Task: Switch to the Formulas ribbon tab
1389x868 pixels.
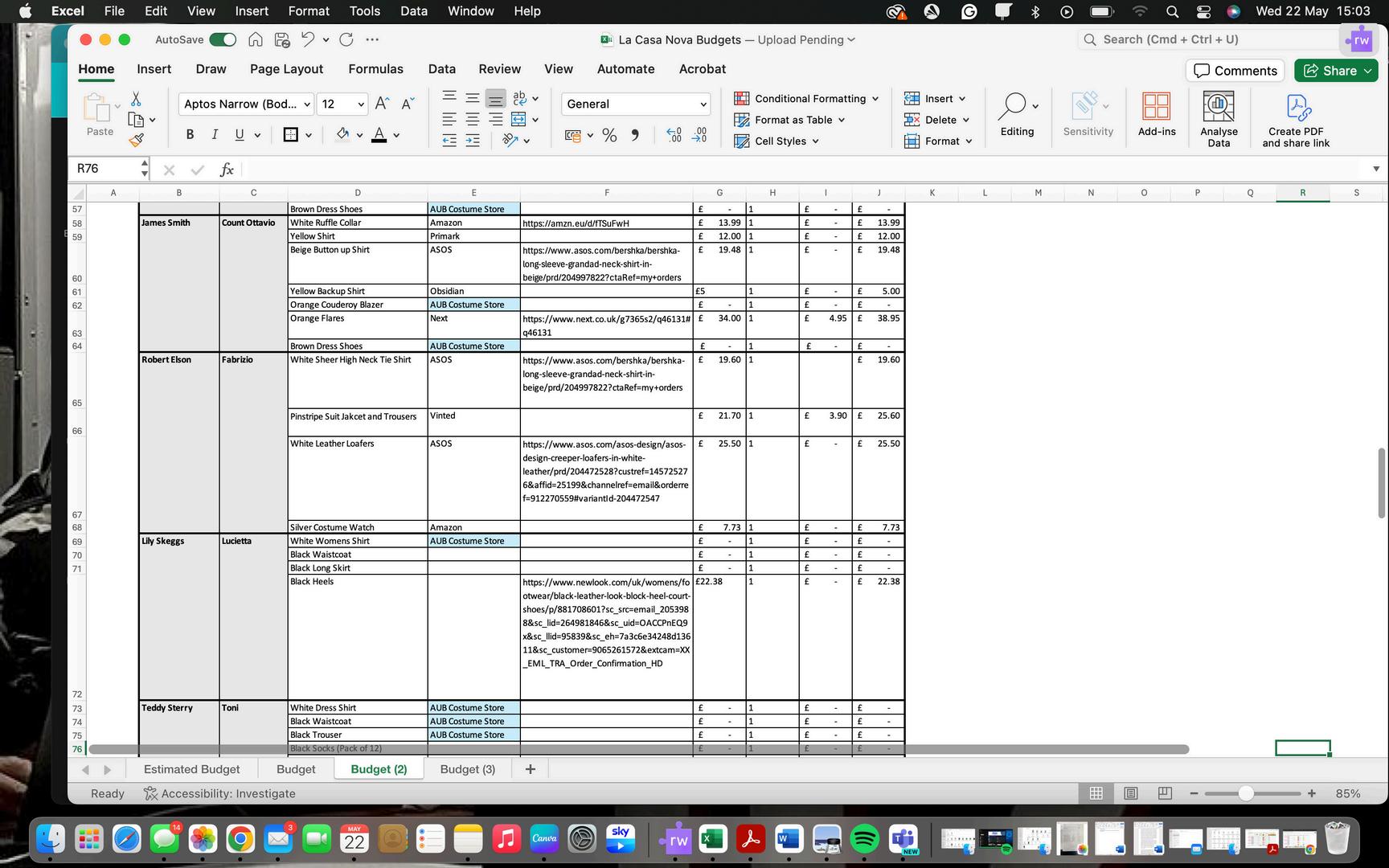Action: pos(375,69)
